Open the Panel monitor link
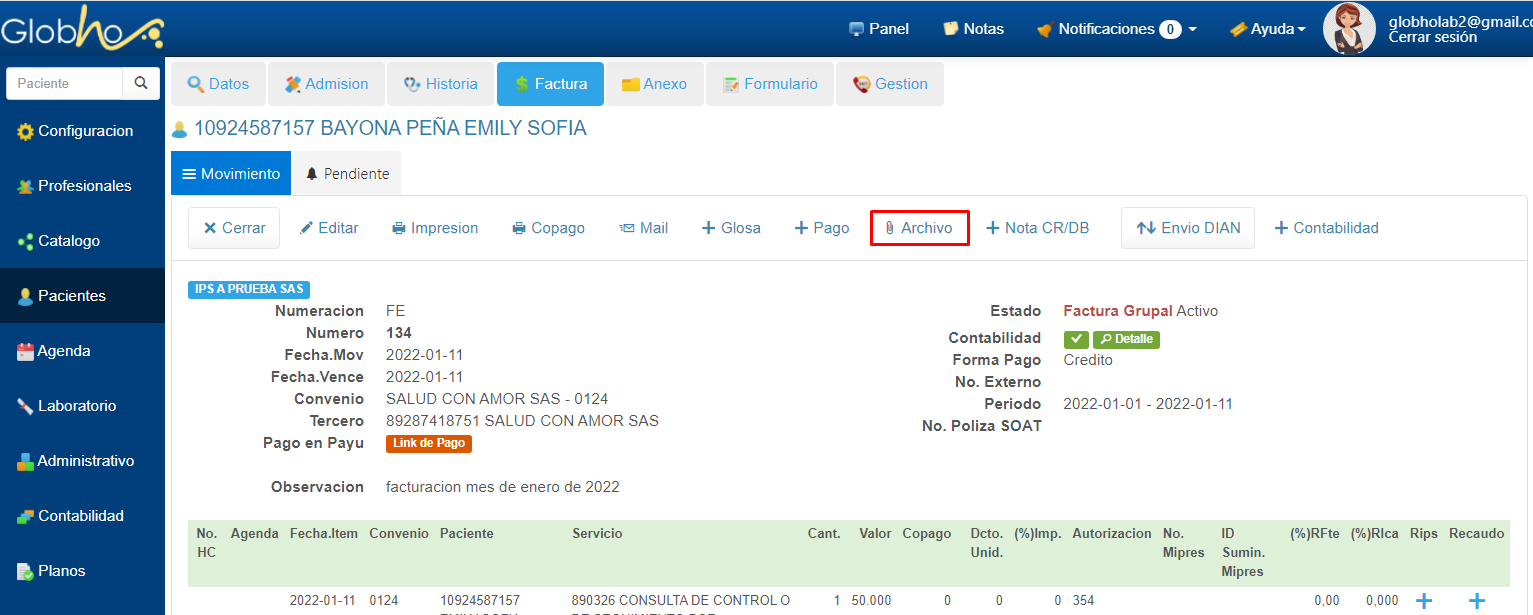 pyautogui.click(x=878, y=29)
